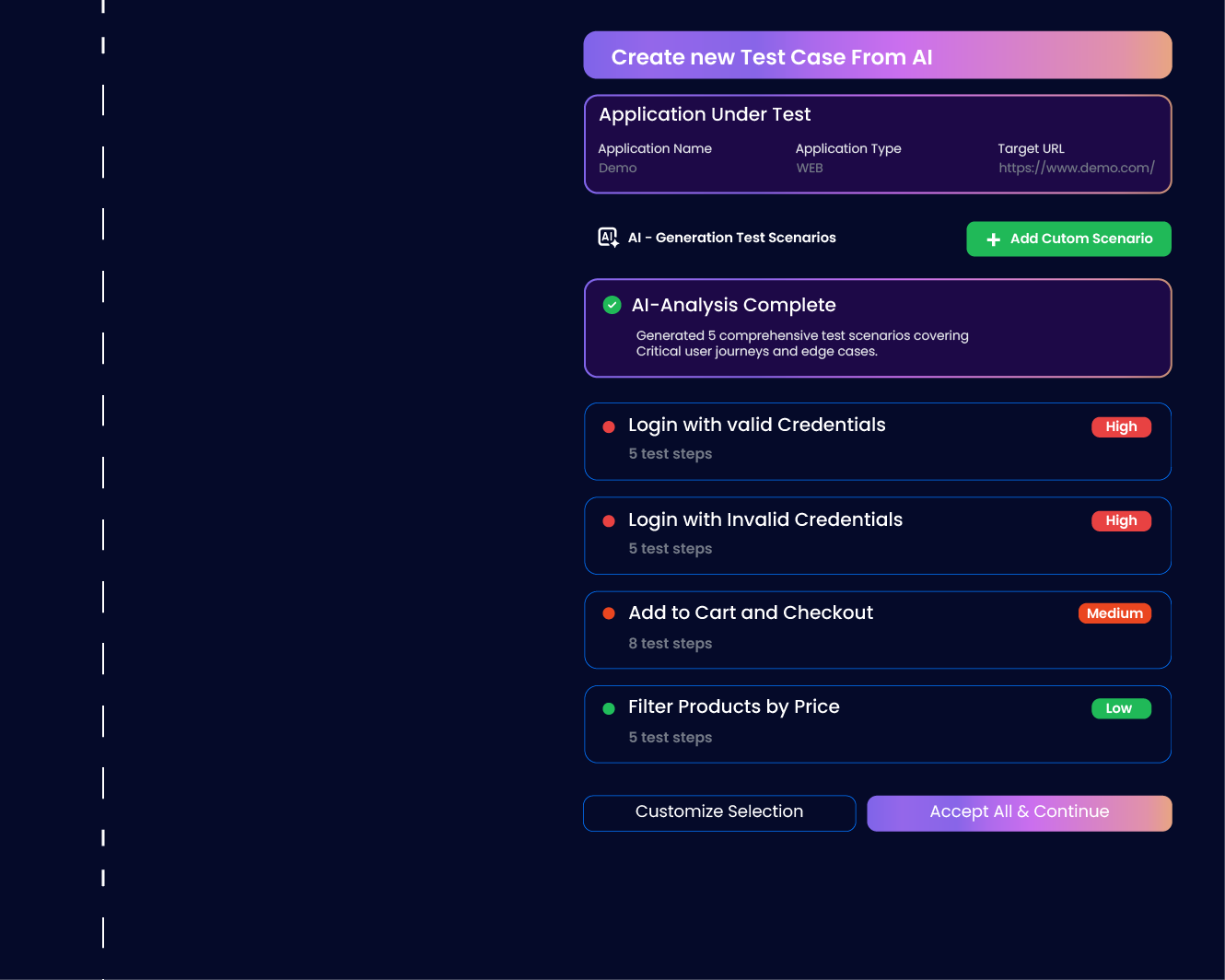The image size is (1225, 980).
Task: Click High badge on Login with Invalid Credentials
Action: point(1121,520)
